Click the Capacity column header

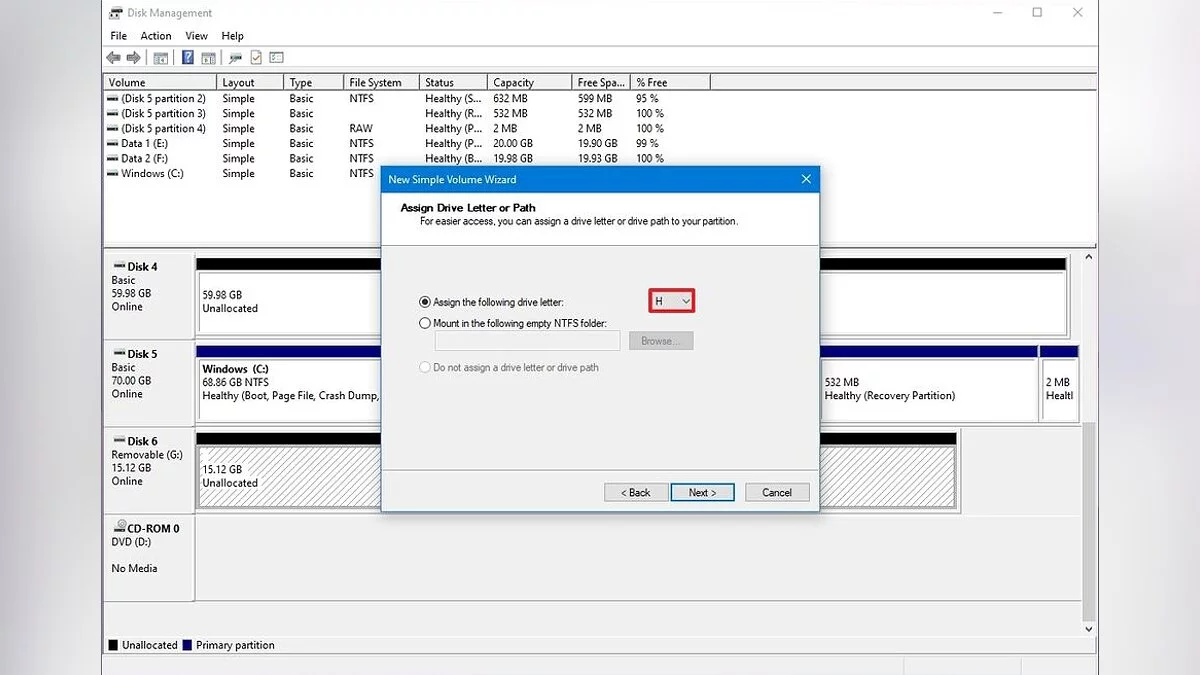pos(514,83)
